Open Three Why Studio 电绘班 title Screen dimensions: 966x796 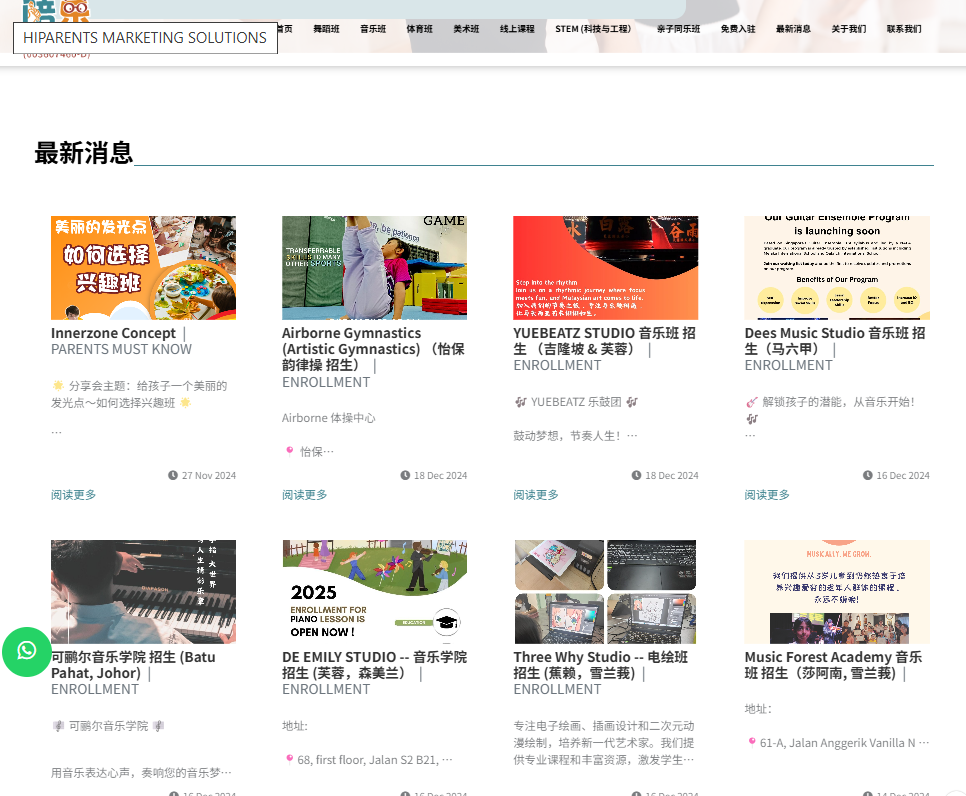pos(601,665)
